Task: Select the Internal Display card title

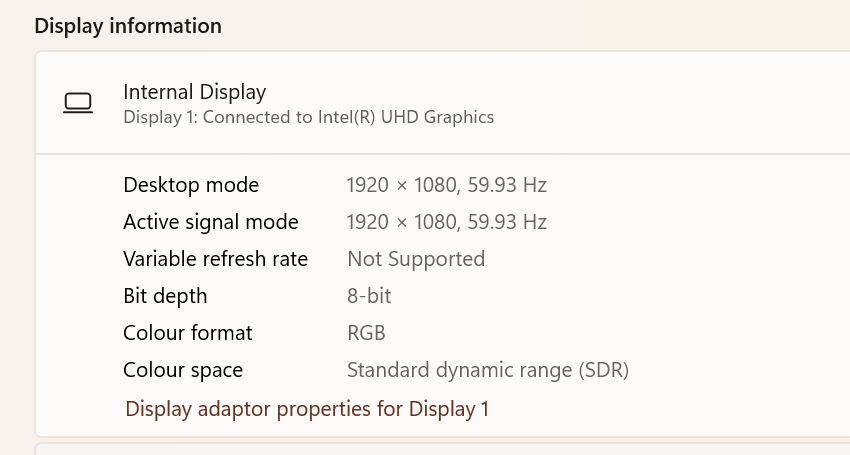Action: 194,92
